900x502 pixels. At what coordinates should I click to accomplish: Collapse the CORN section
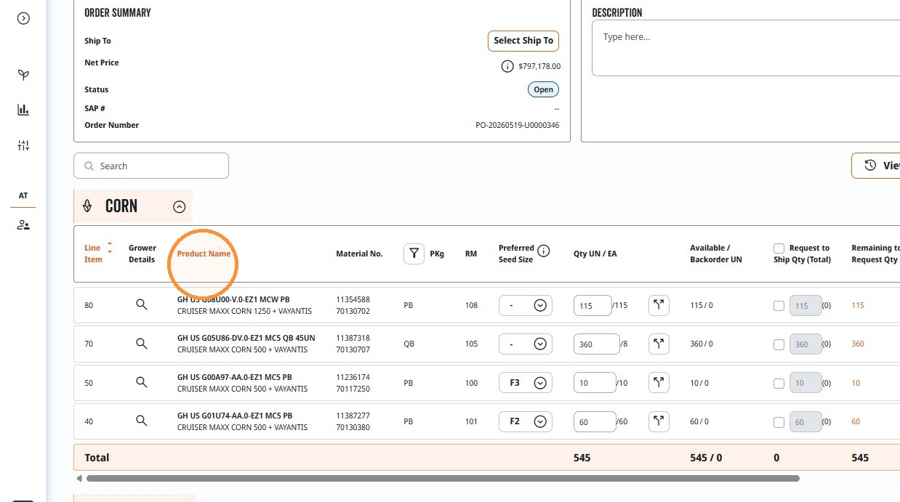pyautogui.click(x=179, y=207)
